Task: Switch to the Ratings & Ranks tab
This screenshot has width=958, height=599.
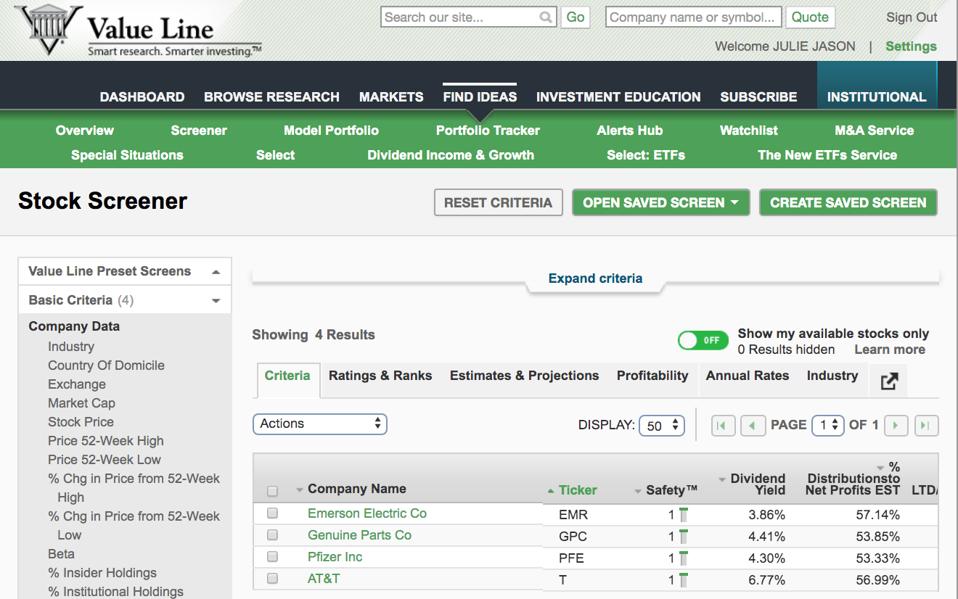Action: (x=381, y=375)
